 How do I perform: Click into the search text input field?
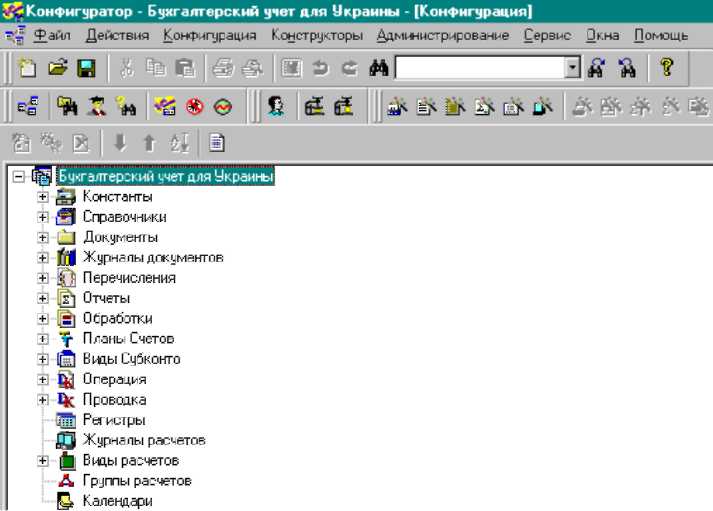(481, 68)
